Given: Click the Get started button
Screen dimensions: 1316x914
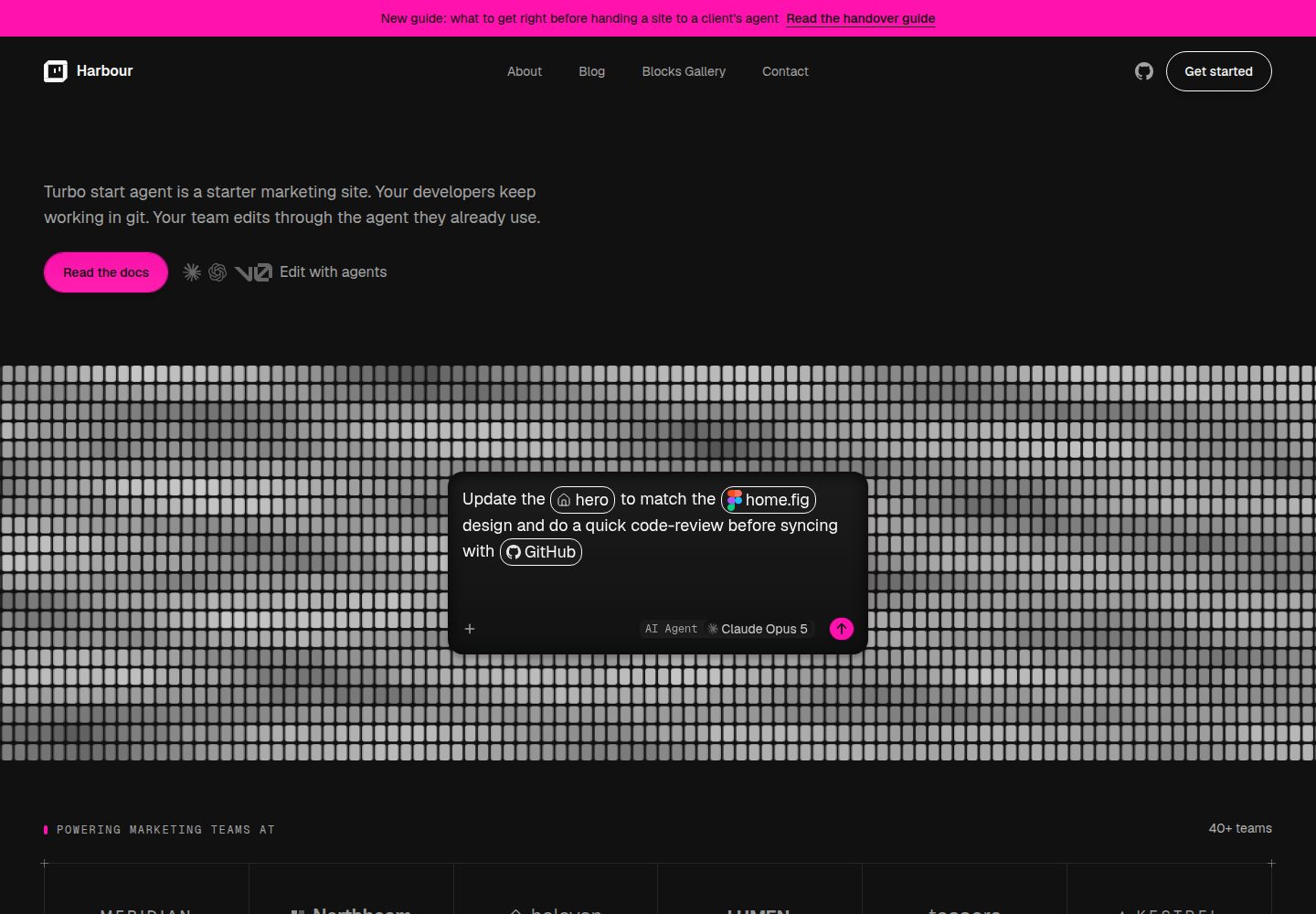Looking at the screenshot, I should coord(1219,71).
